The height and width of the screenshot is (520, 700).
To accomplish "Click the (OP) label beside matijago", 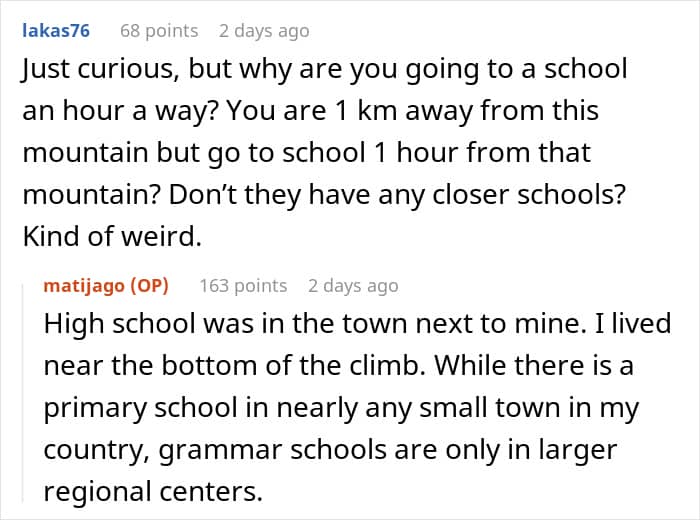I will click(147, 286).
